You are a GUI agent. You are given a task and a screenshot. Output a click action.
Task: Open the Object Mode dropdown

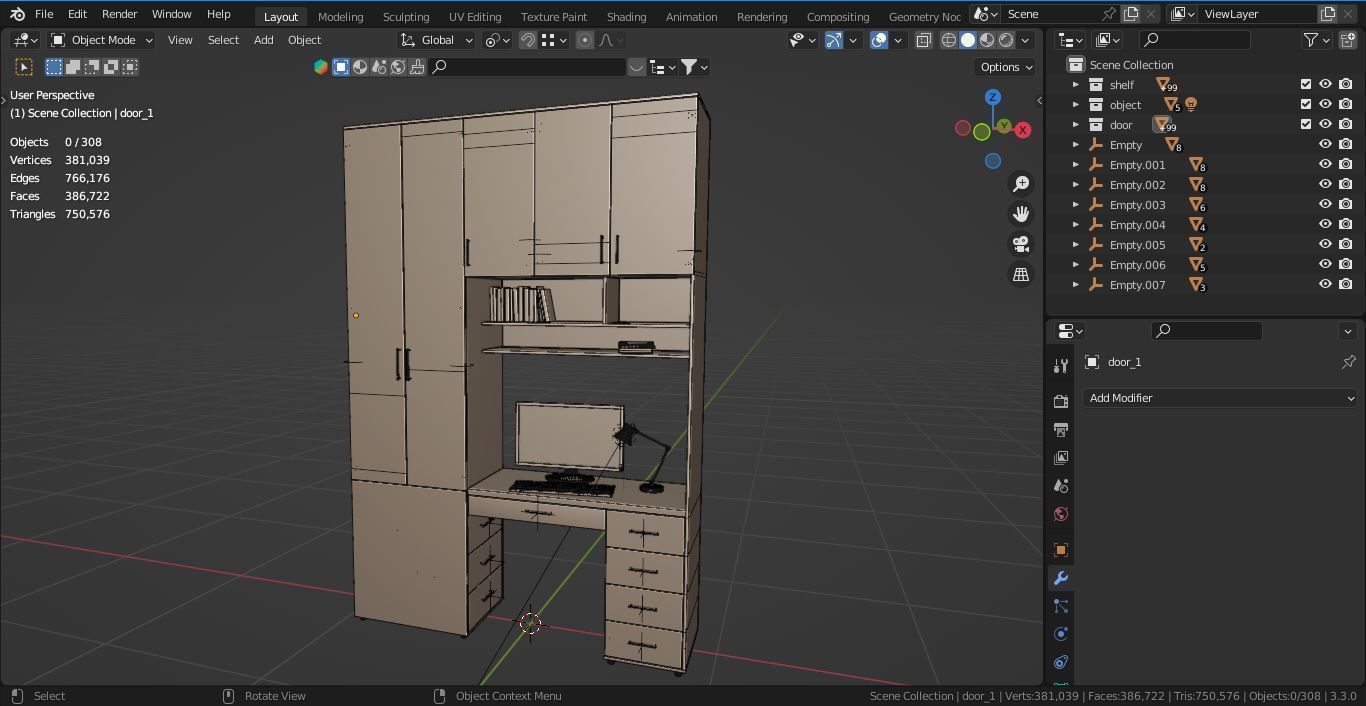coord(102,40)
